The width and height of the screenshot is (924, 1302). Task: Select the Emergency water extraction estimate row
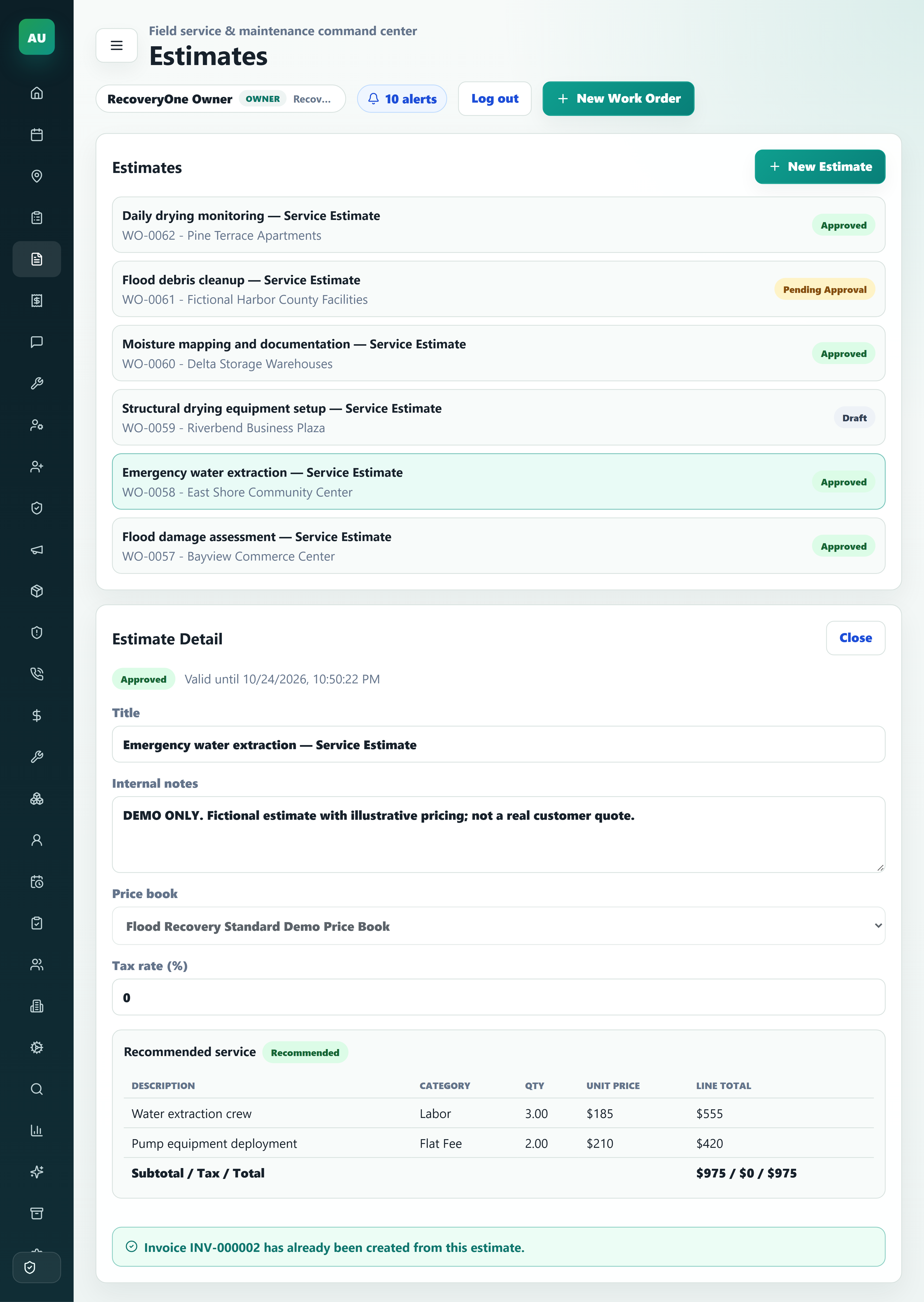tap(499, 482)
